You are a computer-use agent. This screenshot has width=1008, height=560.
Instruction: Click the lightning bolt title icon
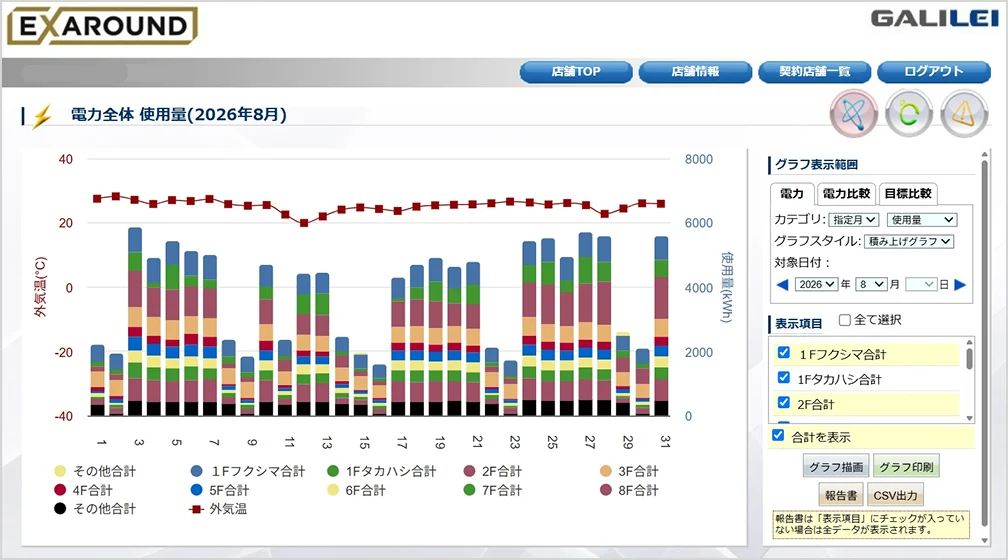(42, 116)
